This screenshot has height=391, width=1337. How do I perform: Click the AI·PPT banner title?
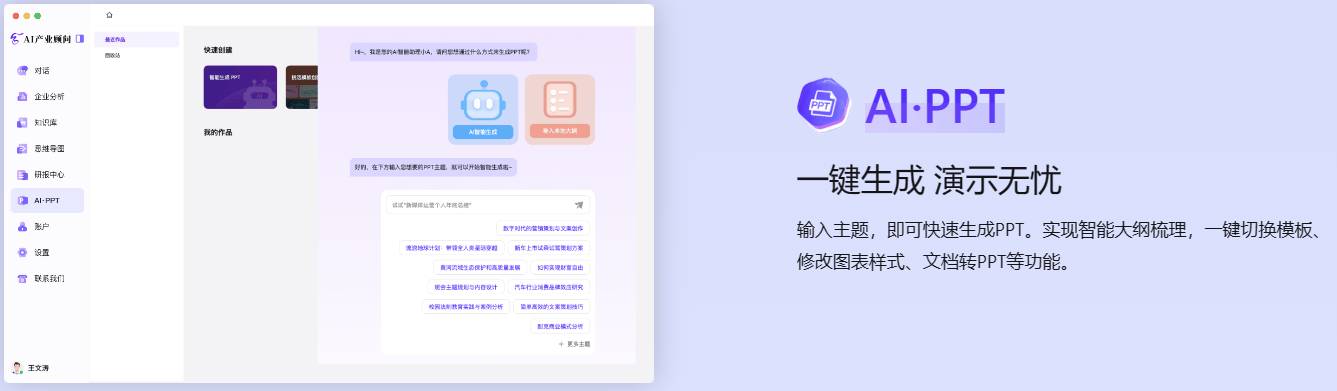[935, 107]
